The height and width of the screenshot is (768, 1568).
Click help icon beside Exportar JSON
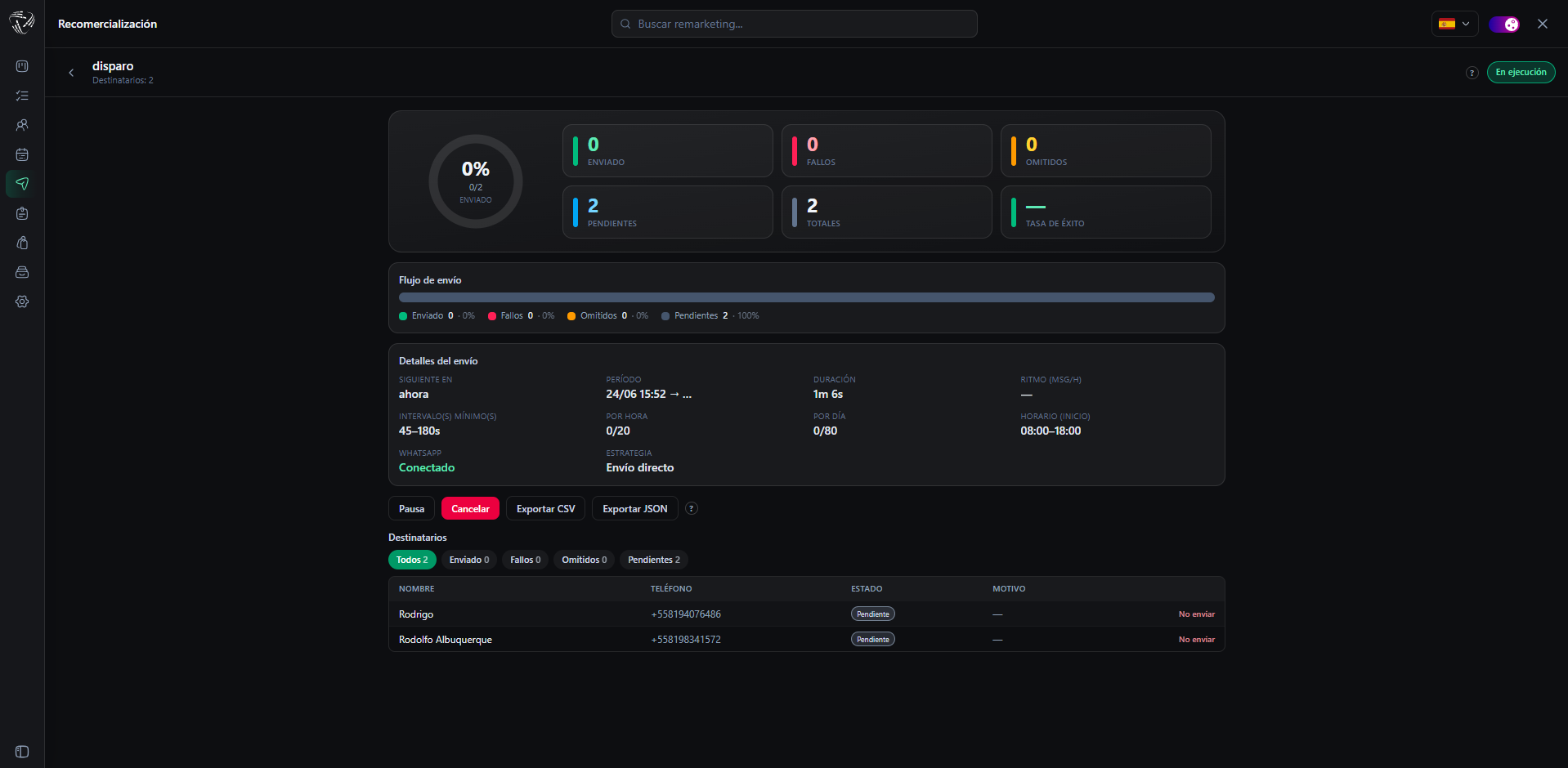pyautogui.click(x=691, y=508)
